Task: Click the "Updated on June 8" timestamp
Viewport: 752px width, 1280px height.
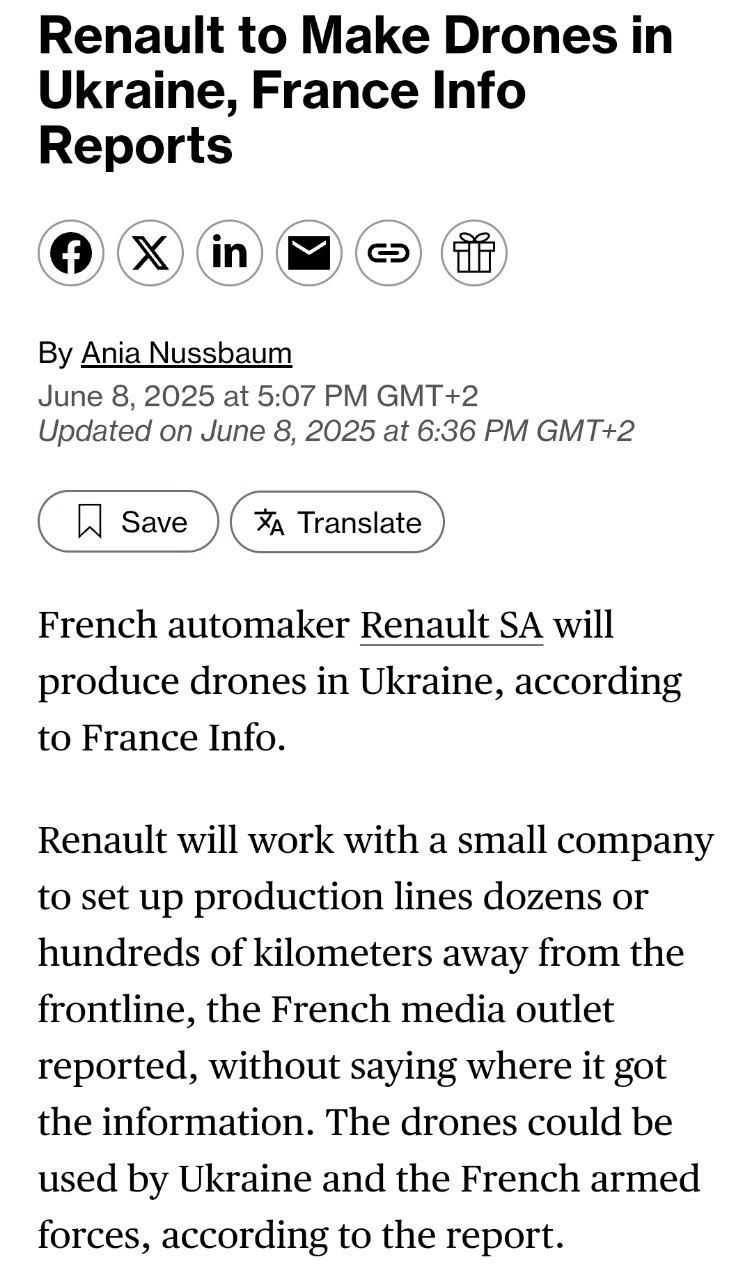Action: [x=336, y=431]
